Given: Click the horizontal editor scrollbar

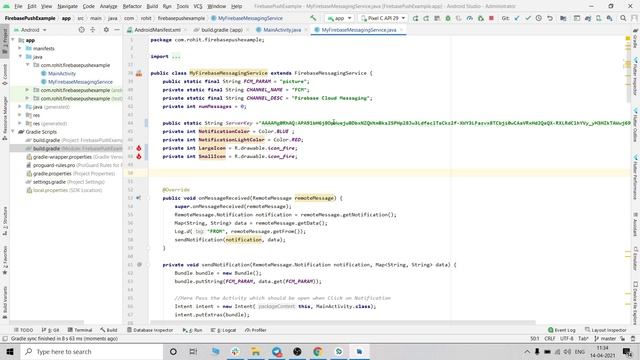Looking at the screenshot, I should (342, 322).
